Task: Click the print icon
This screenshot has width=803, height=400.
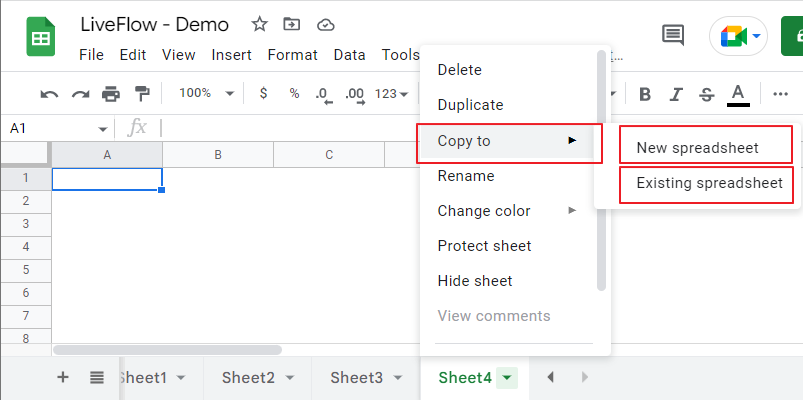Action: point(110,94)
